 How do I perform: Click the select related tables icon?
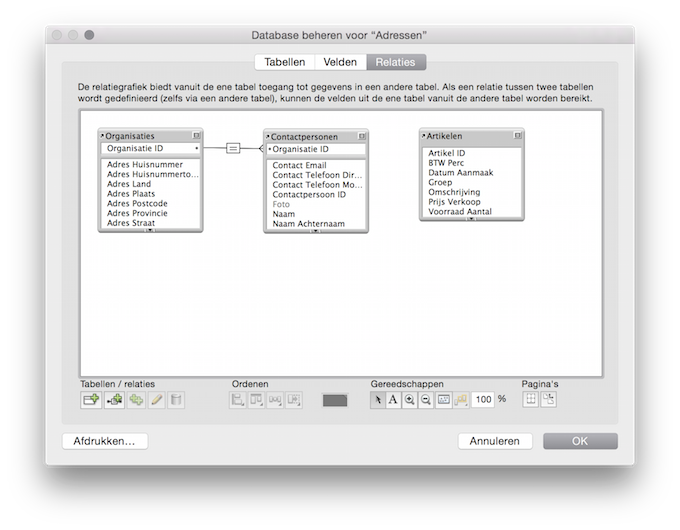click(461, 399)
